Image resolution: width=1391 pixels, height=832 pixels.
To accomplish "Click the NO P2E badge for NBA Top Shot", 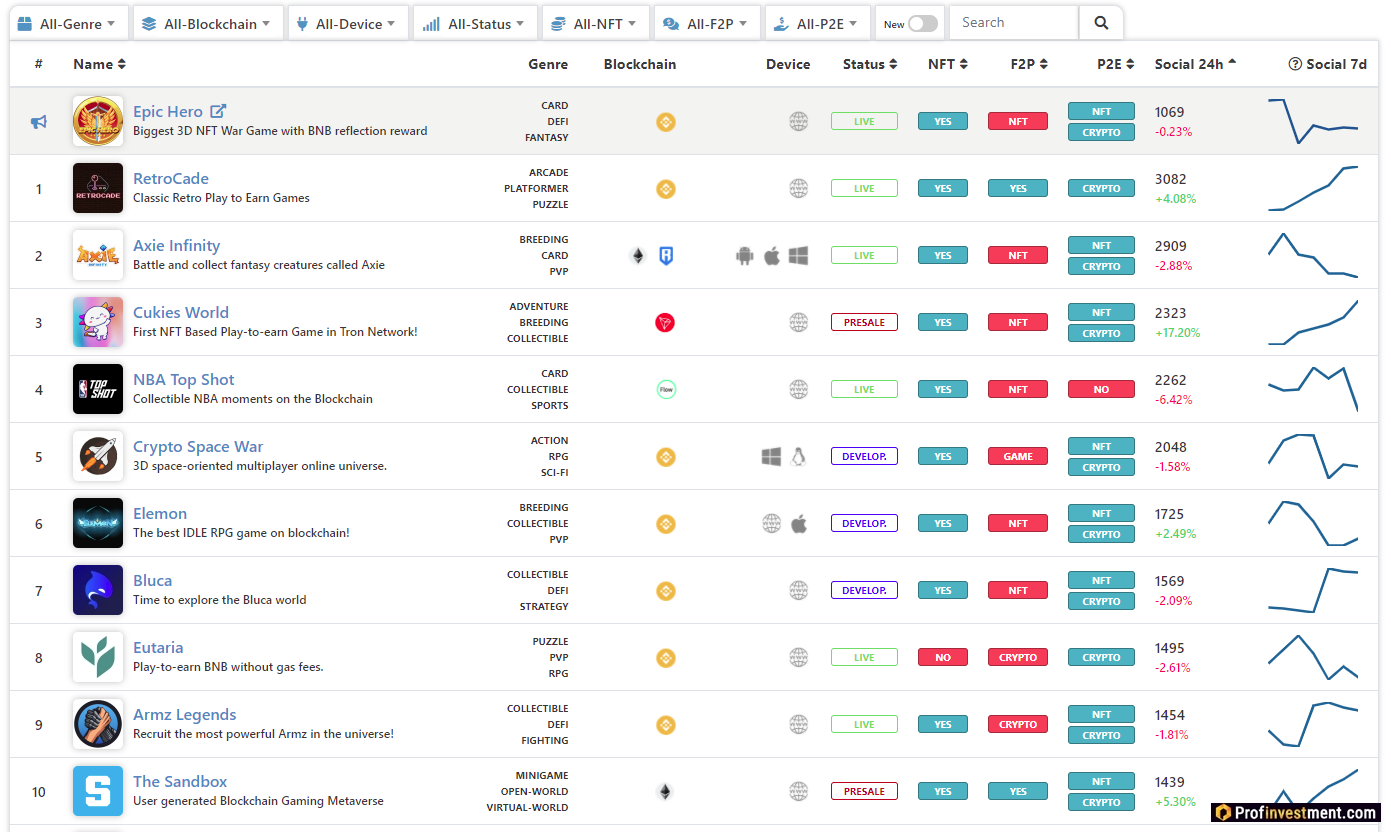I will (1101, 389).
